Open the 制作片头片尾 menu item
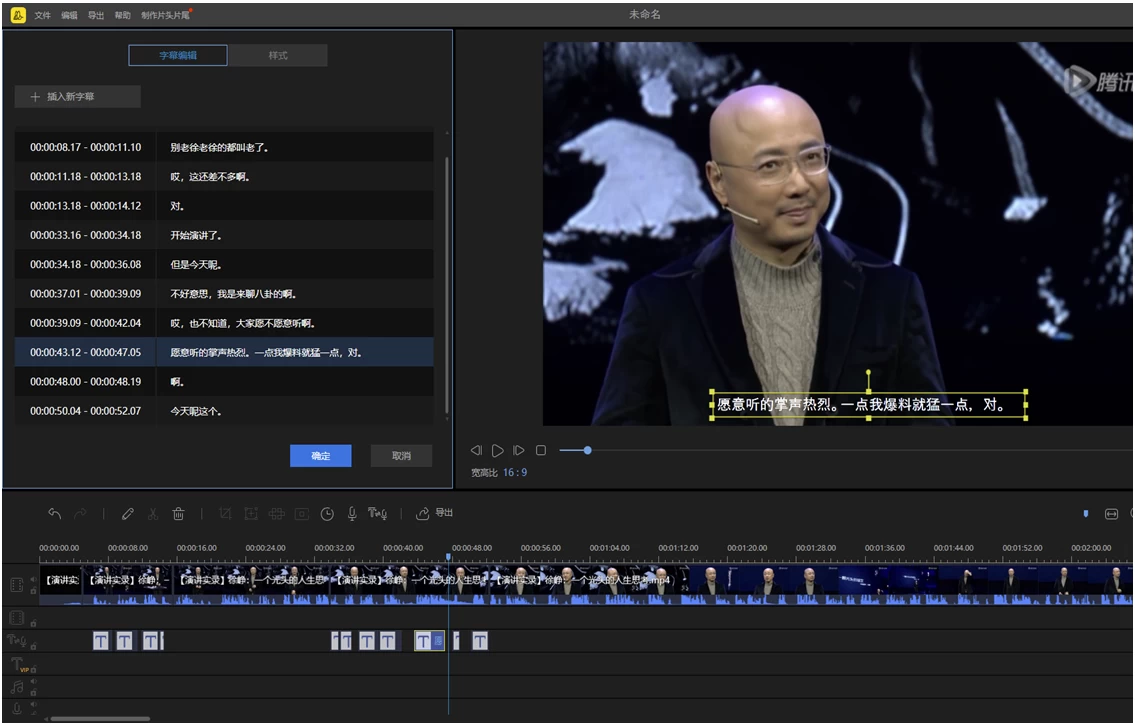Image resolution: width=1135 pixels, height=724 pixels. pyautogui.click(x=165, y=15)
